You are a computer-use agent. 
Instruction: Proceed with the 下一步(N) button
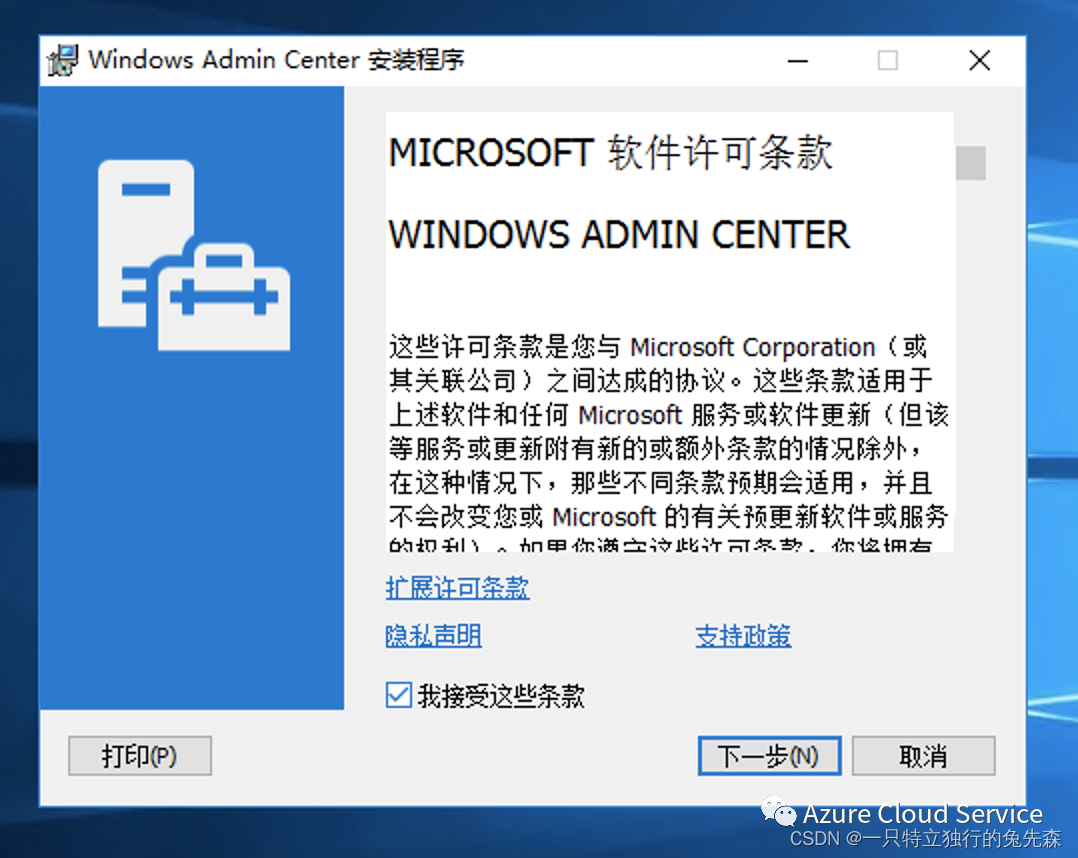pos(769,756)
